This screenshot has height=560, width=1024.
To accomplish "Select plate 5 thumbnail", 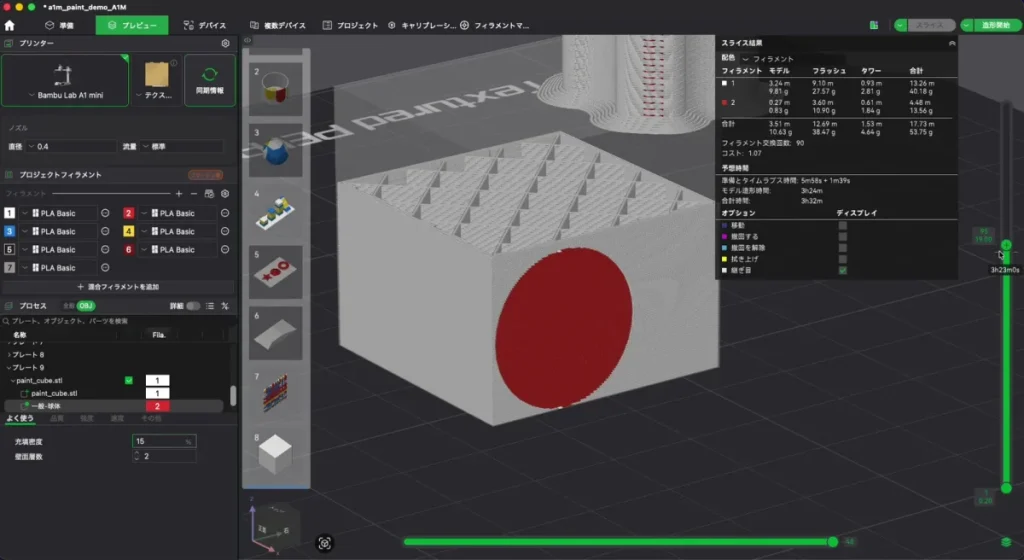I will click(x=276, y=272).
